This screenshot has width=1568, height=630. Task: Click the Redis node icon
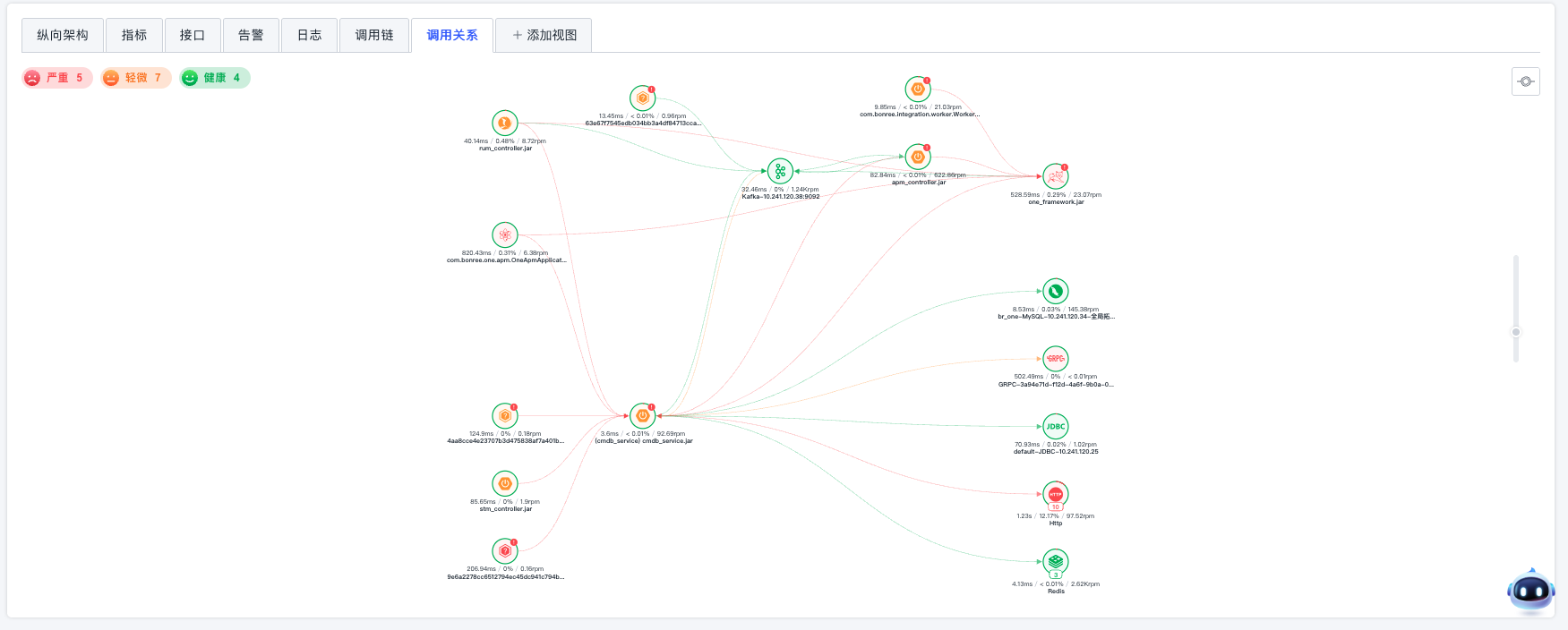coord(1056,562)
